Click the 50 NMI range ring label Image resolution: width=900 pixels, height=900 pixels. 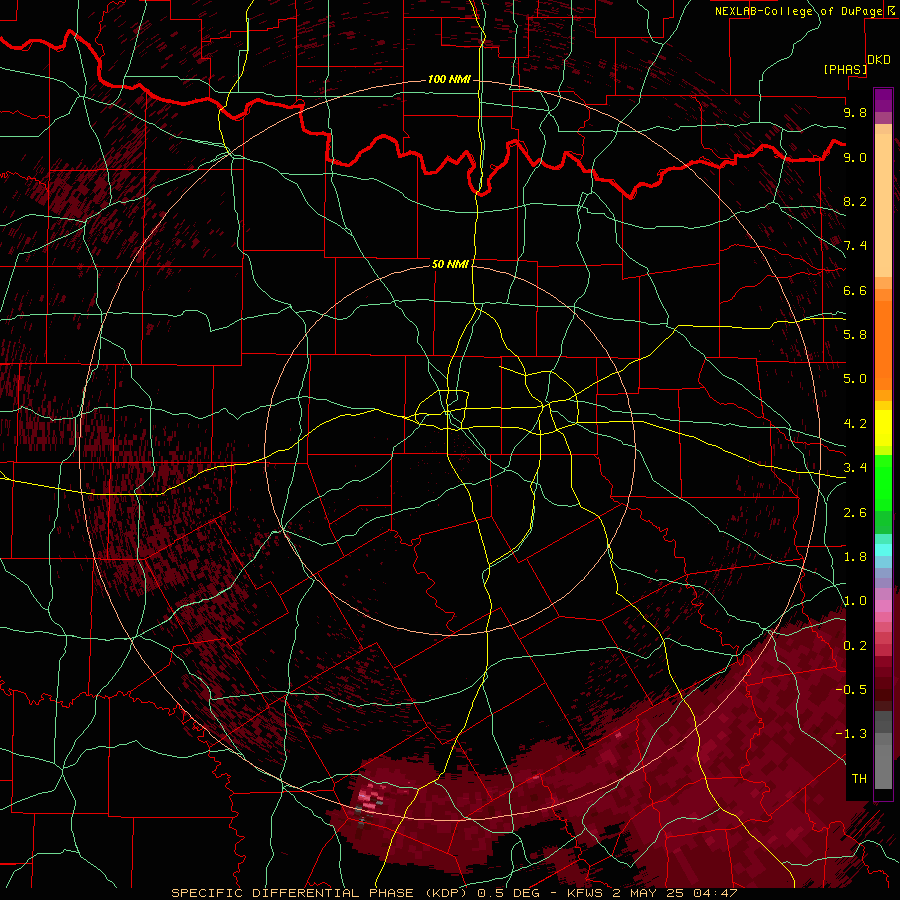[450, 264]
